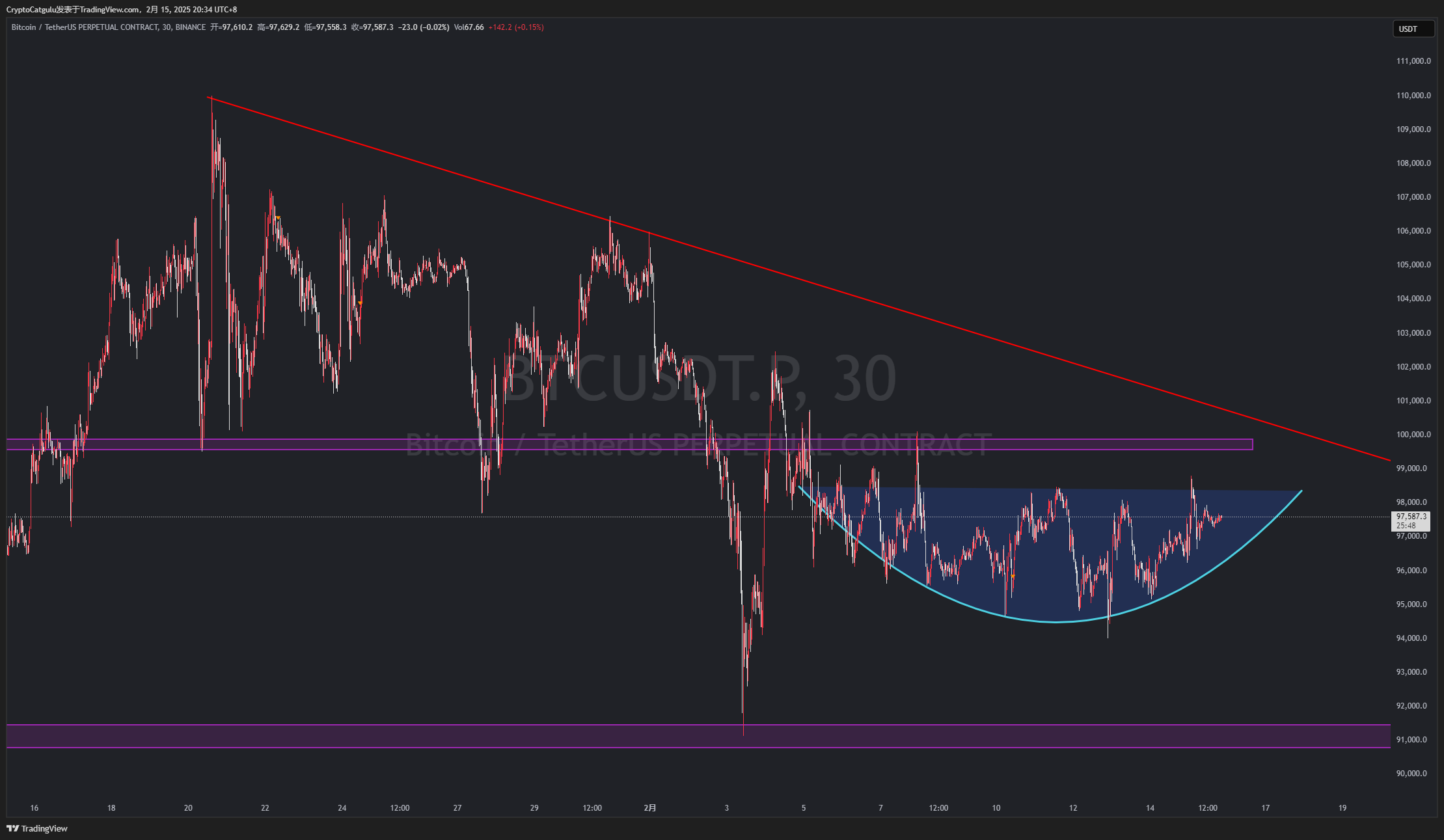The image size is (1444, 840).
Task: Click the publish date 2月 15, 2025 20:34 UTC+8
Action: tap(191, 10)
